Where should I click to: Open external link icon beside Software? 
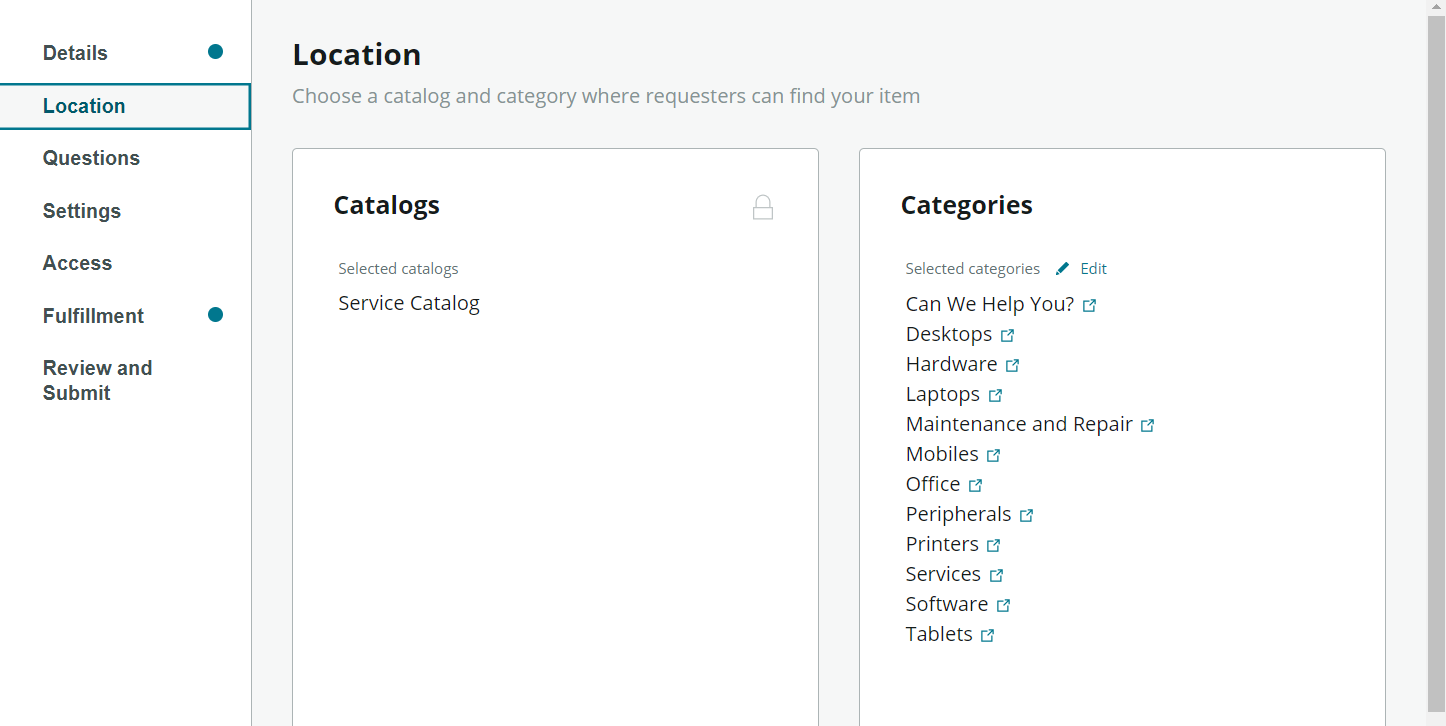pyautogui.click(x=1003, y=606)
